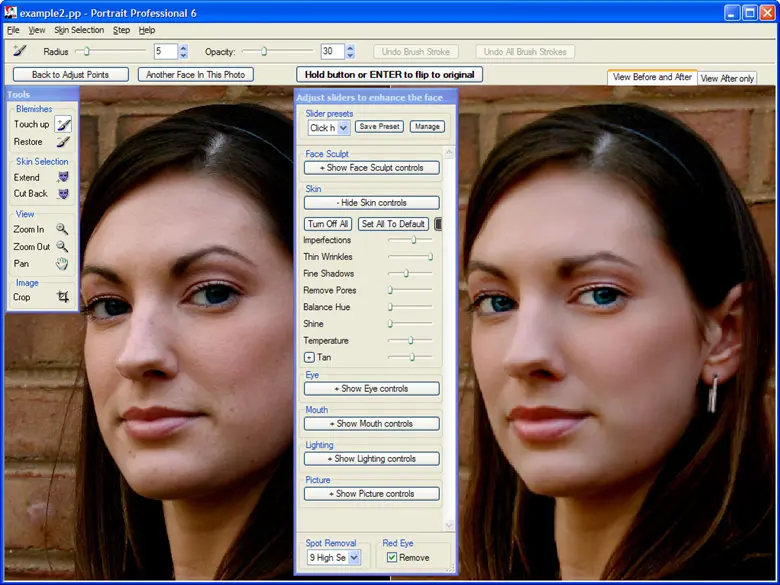Expand the Tan sub-controls
The width and height of the screenshot is (780, 585).
click(x=309, y=357)
